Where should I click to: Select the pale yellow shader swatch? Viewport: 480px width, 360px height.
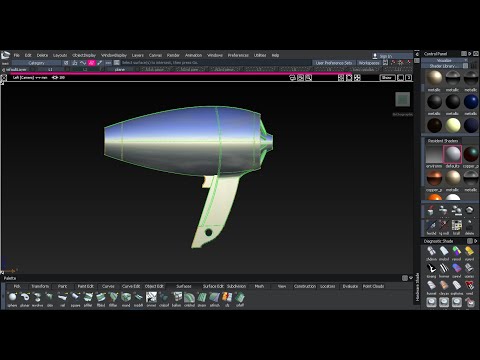coord(453,125)
